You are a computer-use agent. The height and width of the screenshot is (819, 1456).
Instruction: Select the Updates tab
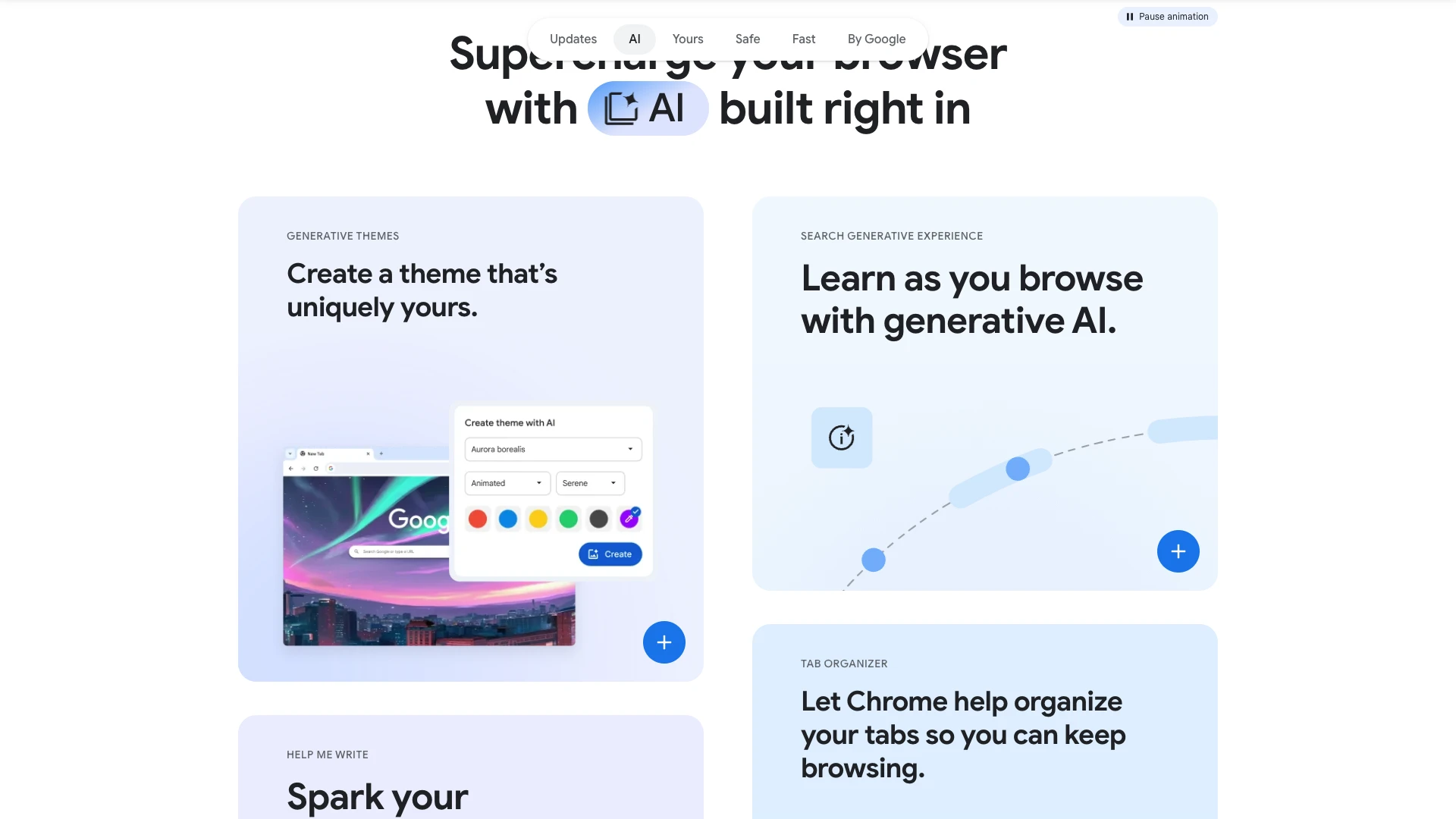(573, 39)
